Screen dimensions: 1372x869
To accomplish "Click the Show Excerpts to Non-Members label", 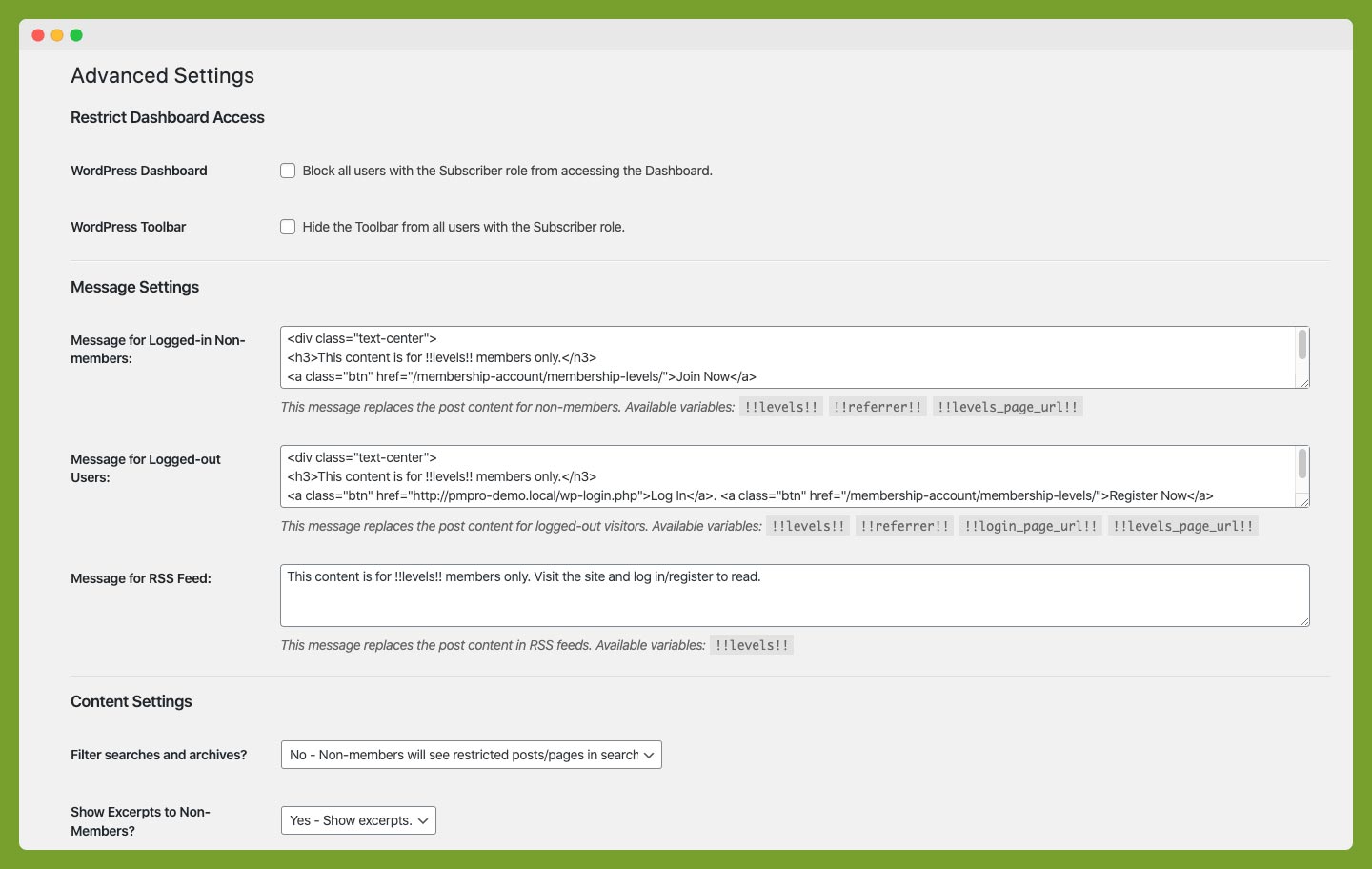I will pos(141,821).
